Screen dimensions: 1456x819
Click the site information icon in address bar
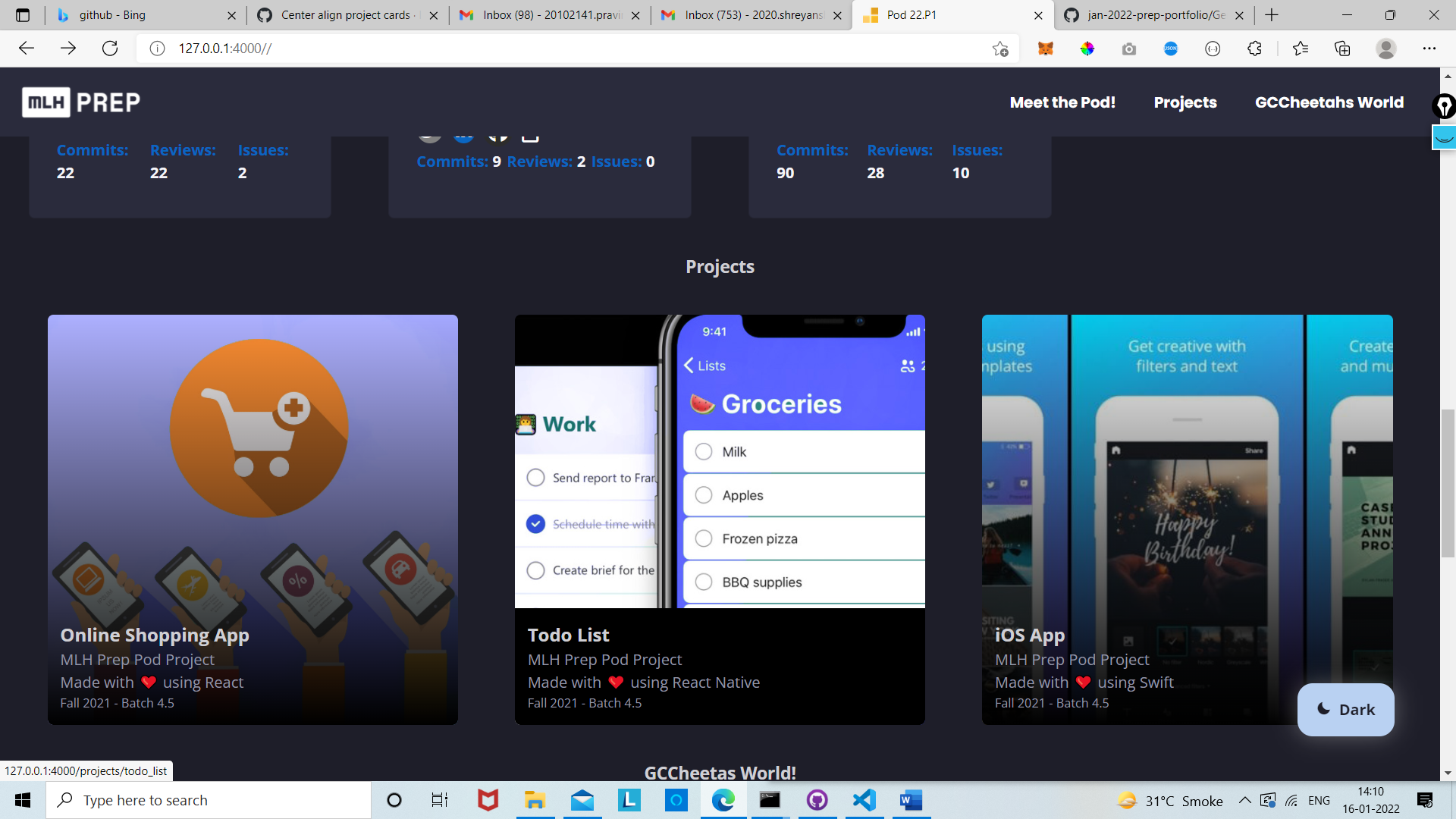157,49
